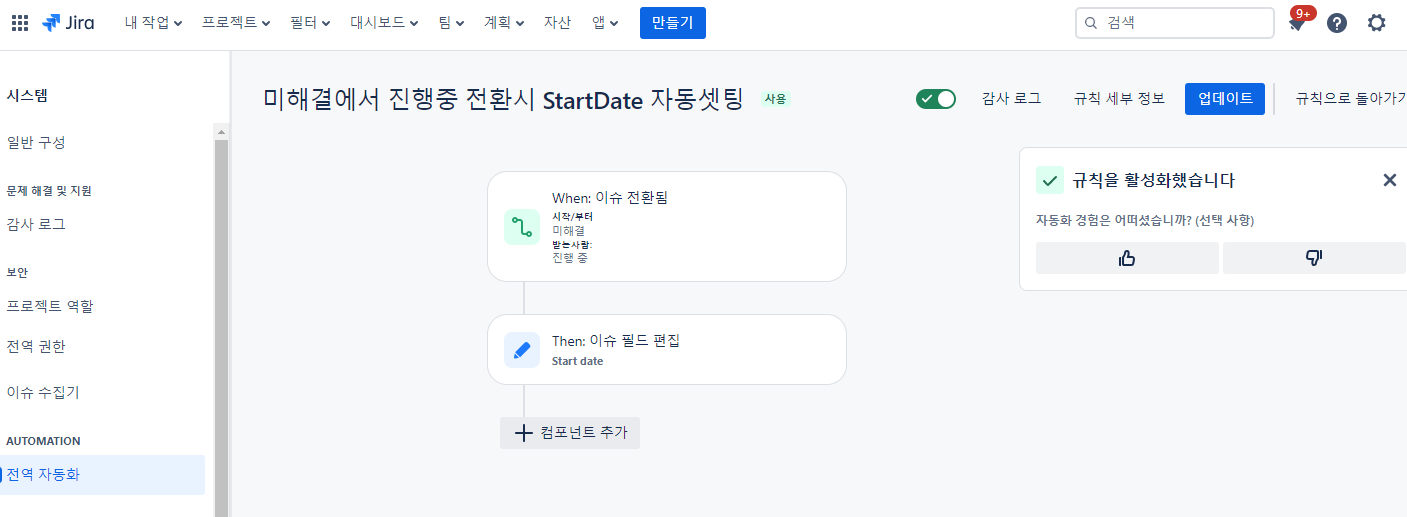Open the app switcher grid icon
The image size is (1407, 517).
[x=20, y=23]
